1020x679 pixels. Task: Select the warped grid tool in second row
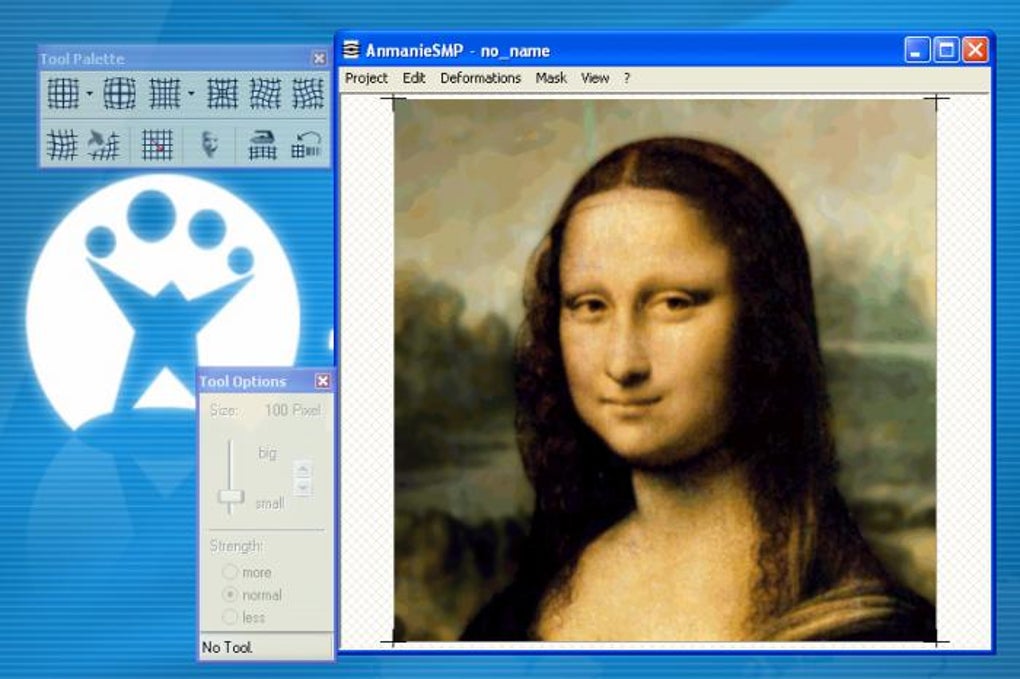tap(62, 144)
